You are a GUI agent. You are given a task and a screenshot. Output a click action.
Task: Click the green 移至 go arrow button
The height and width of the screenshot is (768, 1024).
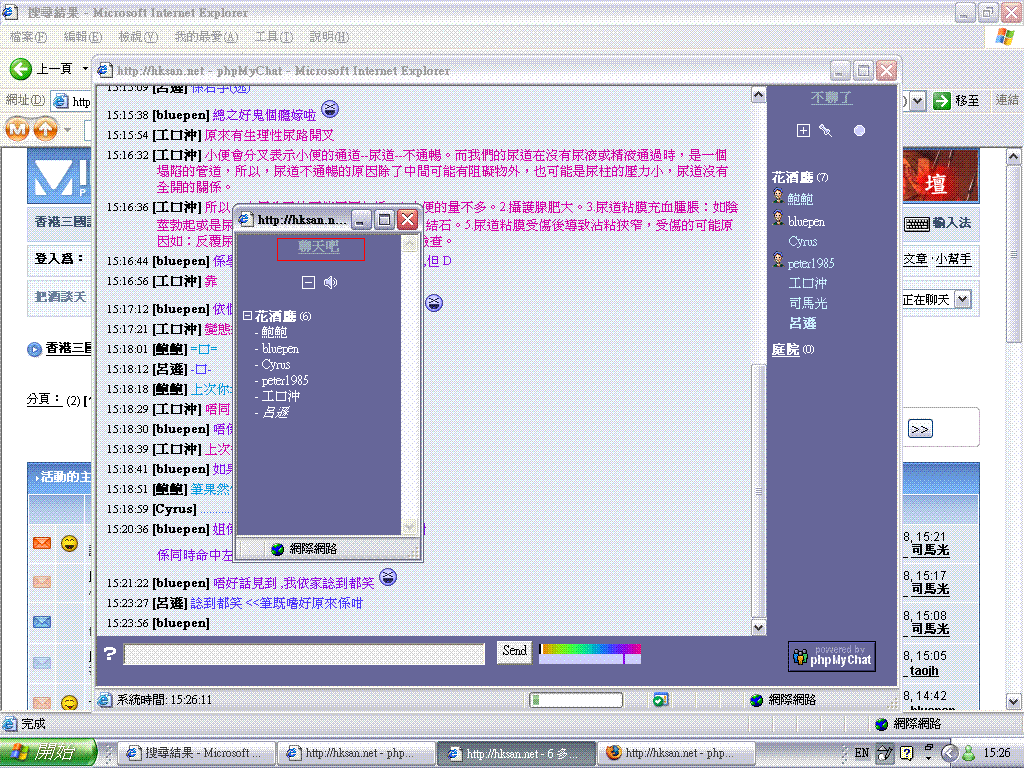coord(942,101)
